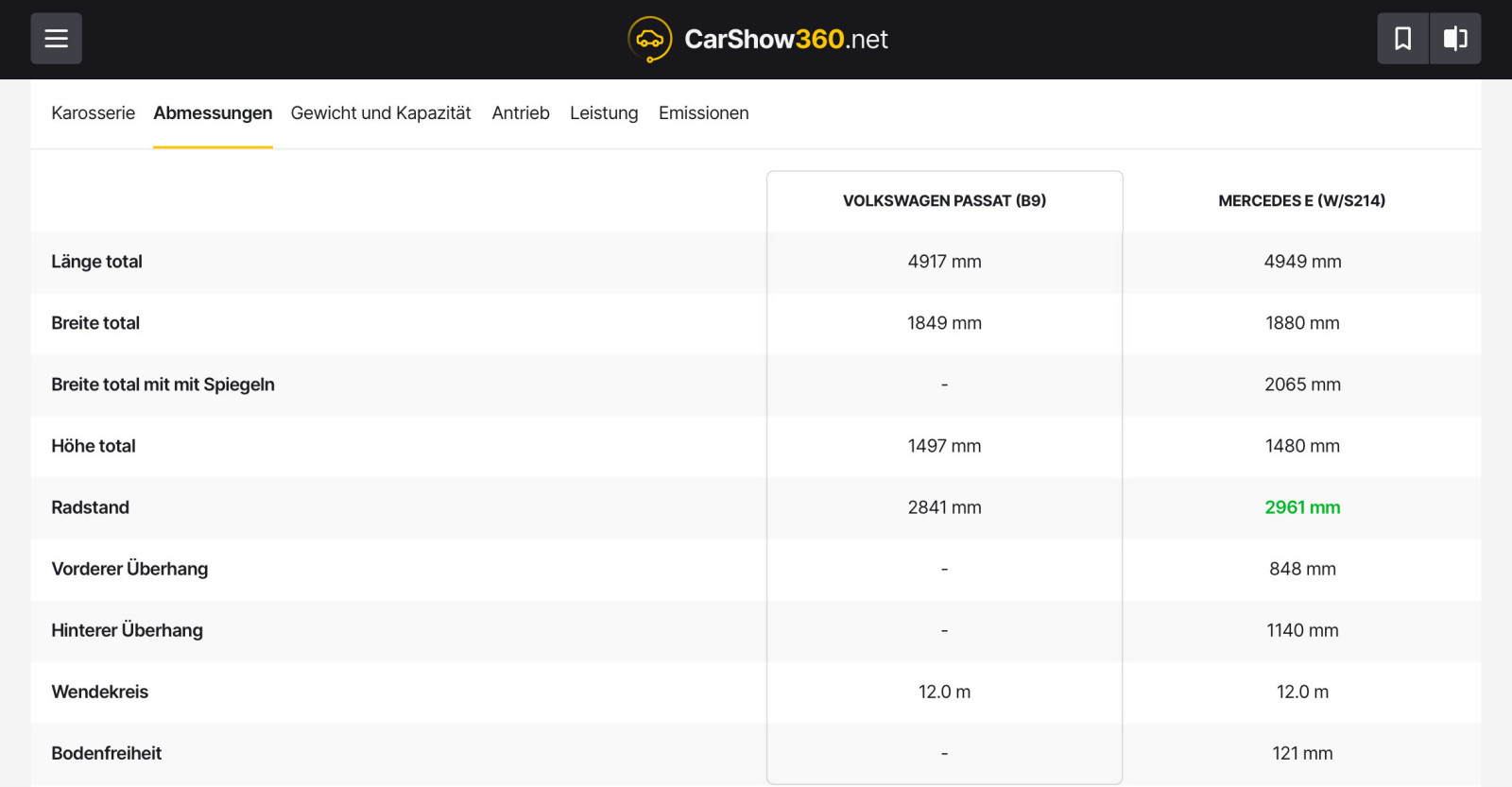Viewport: 1512px width, 787px height.
Task: Open the Leistung tab
Action: coord(604,113)
